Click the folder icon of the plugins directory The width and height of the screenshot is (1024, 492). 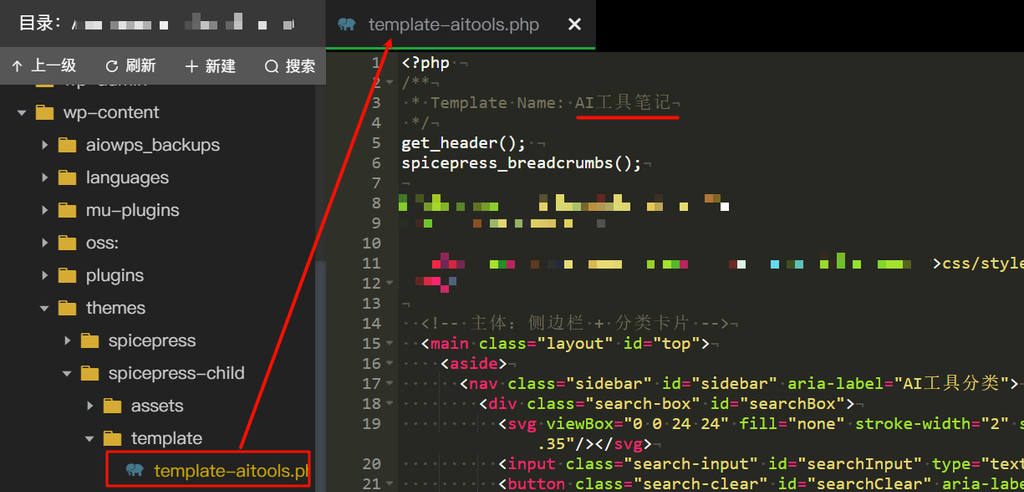point(67,275)
